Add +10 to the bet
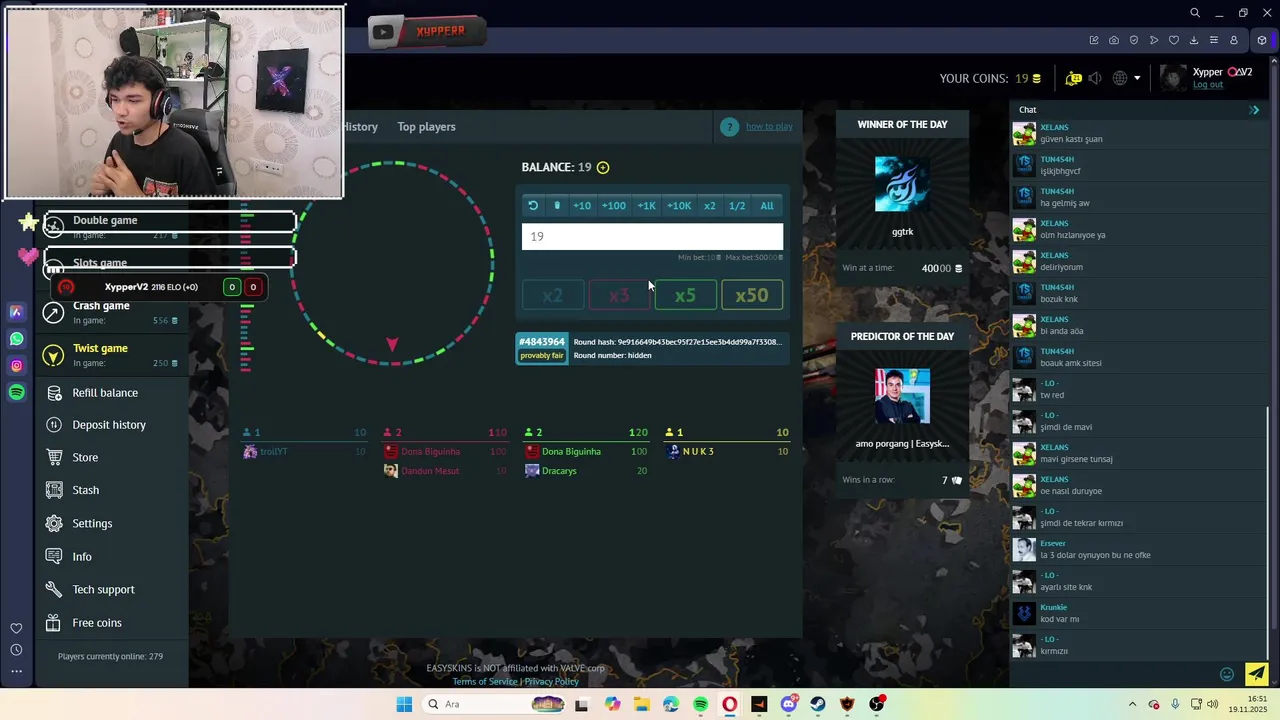The width and height of the screenshot is (1280, 720). [x=581, y=206]
